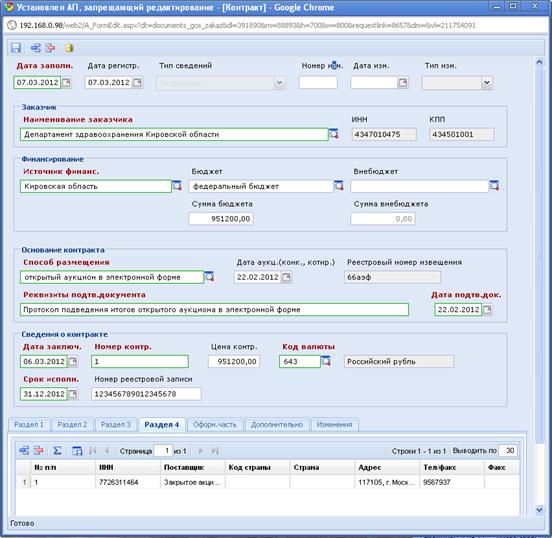Click the Поставщик column header
The image size is (552, 538).
click(x=193, y=467)
